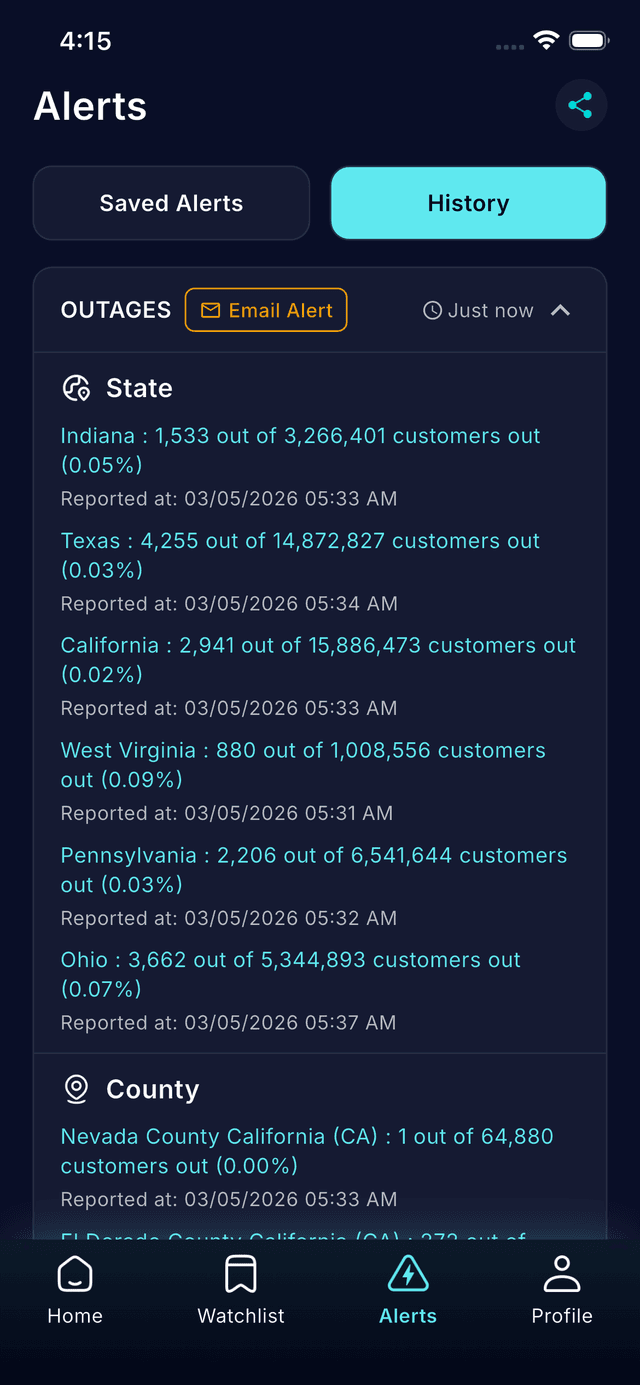Tap the clock icon beside Just now

pyautogui.click(x=433, y=311)
